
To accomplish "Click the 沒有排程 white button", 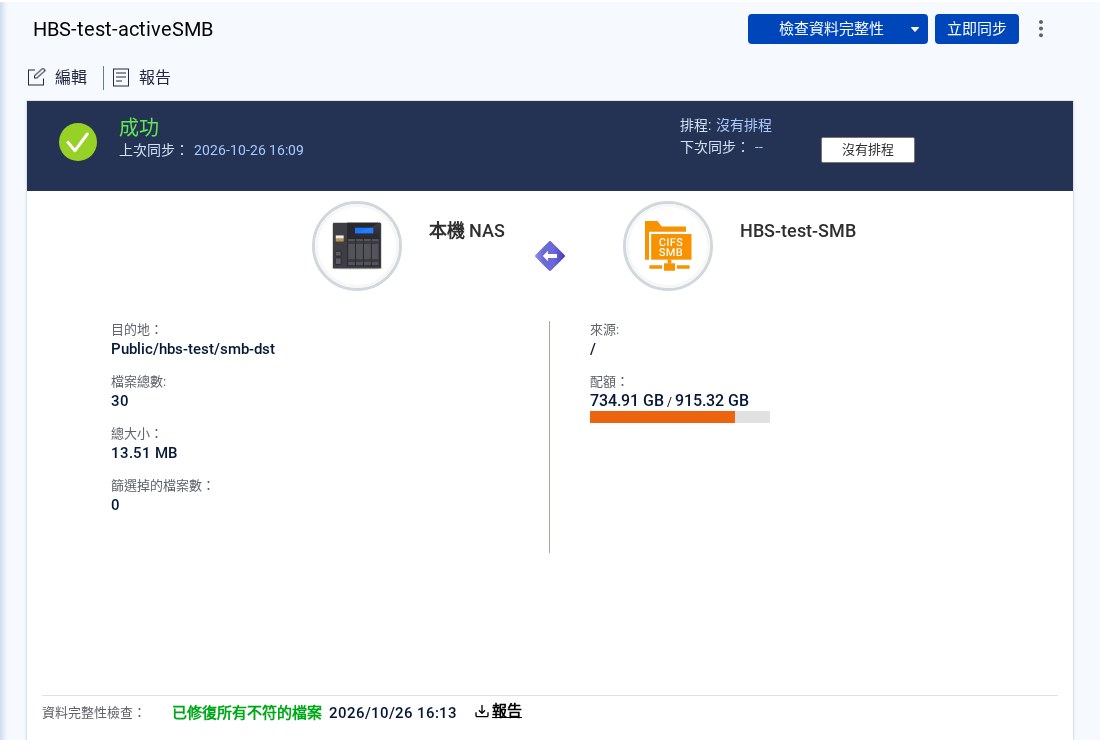I will (868, 150).
